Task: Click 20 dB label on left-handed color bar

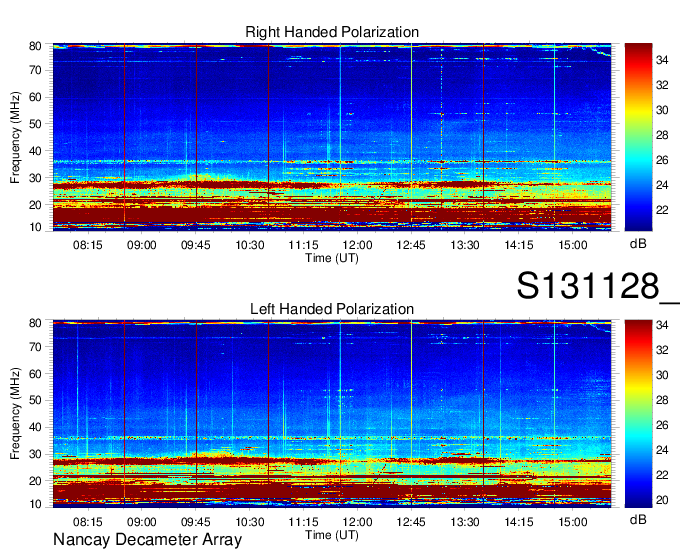Action: point(662,500)
